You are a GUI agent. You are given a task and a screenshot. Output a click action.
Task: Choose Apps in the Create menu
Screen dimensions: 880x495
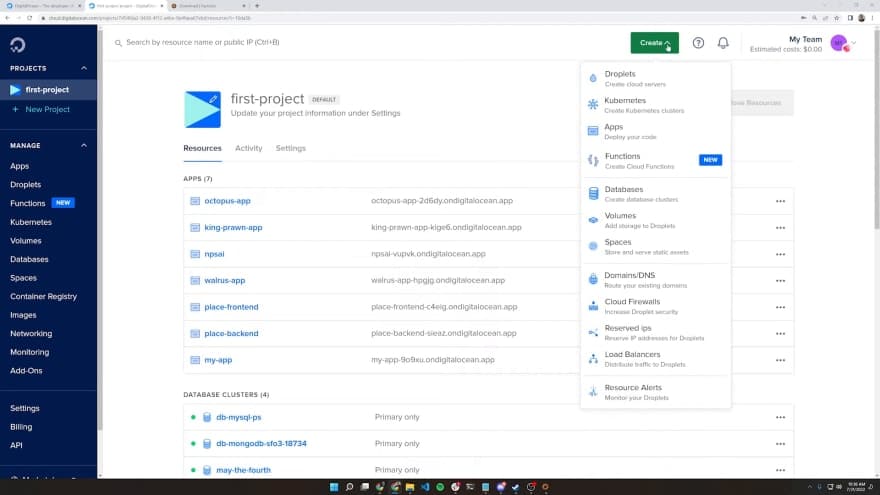[656, 131]
